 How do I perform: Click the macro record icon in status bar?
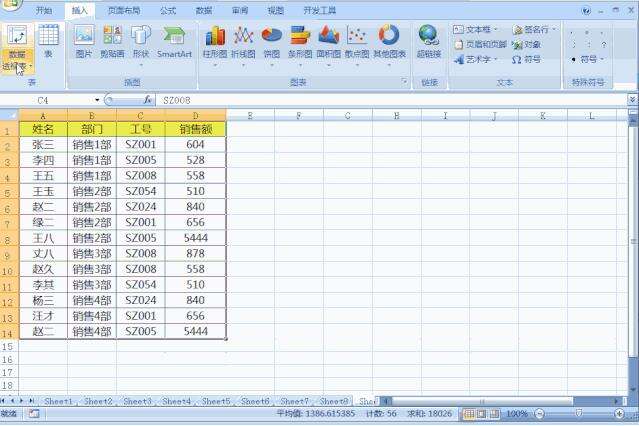34,414
